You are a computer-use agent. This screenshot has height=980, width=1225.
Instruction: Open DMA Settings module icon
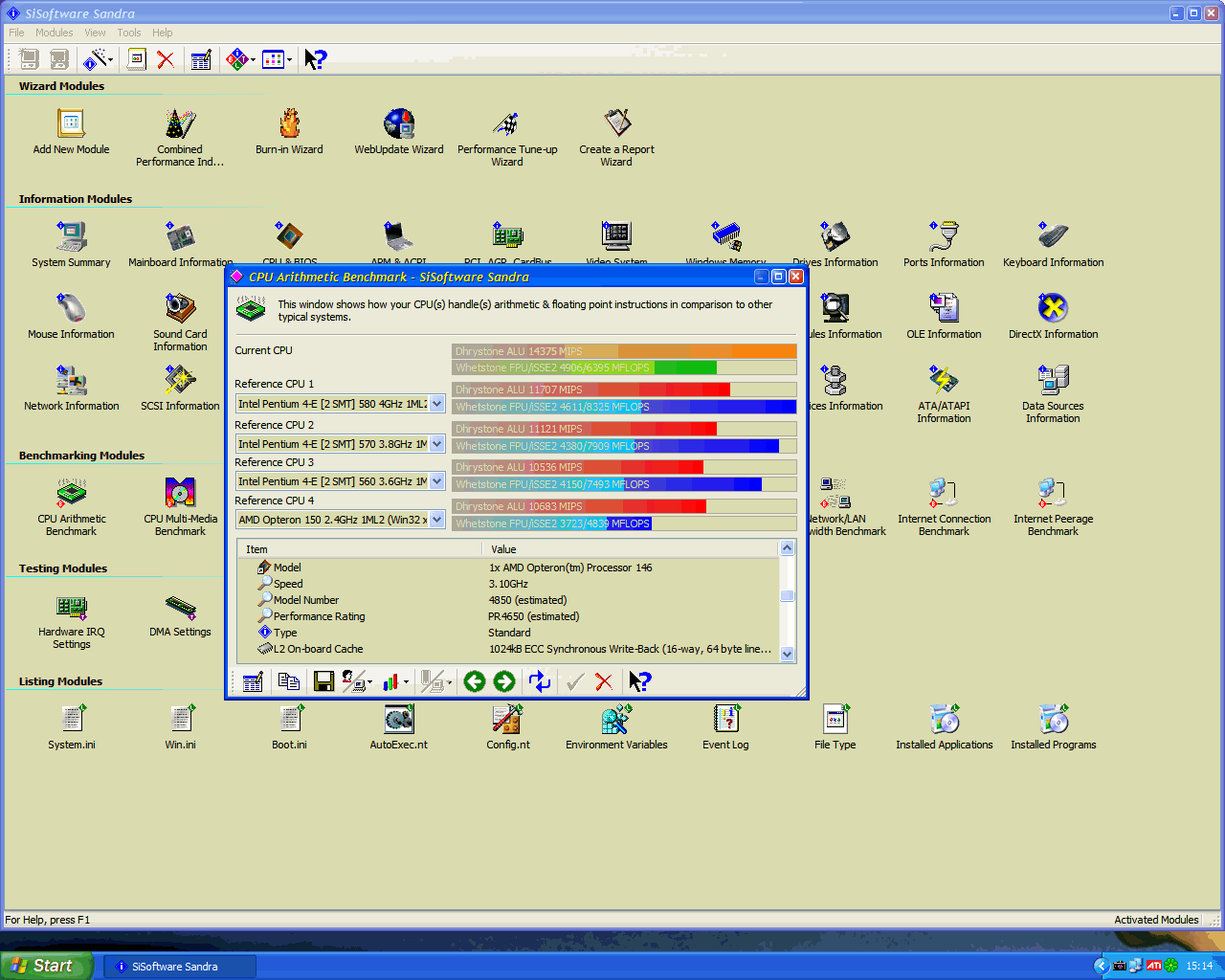180,606
